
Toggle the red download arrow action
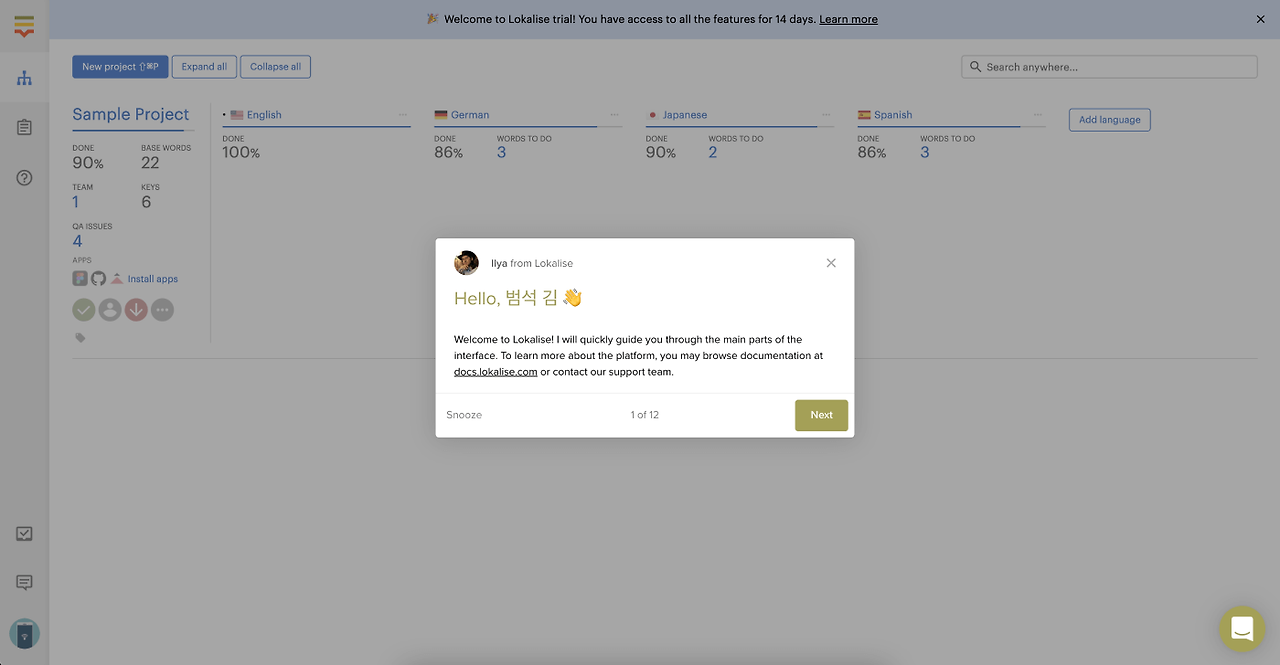136,309
